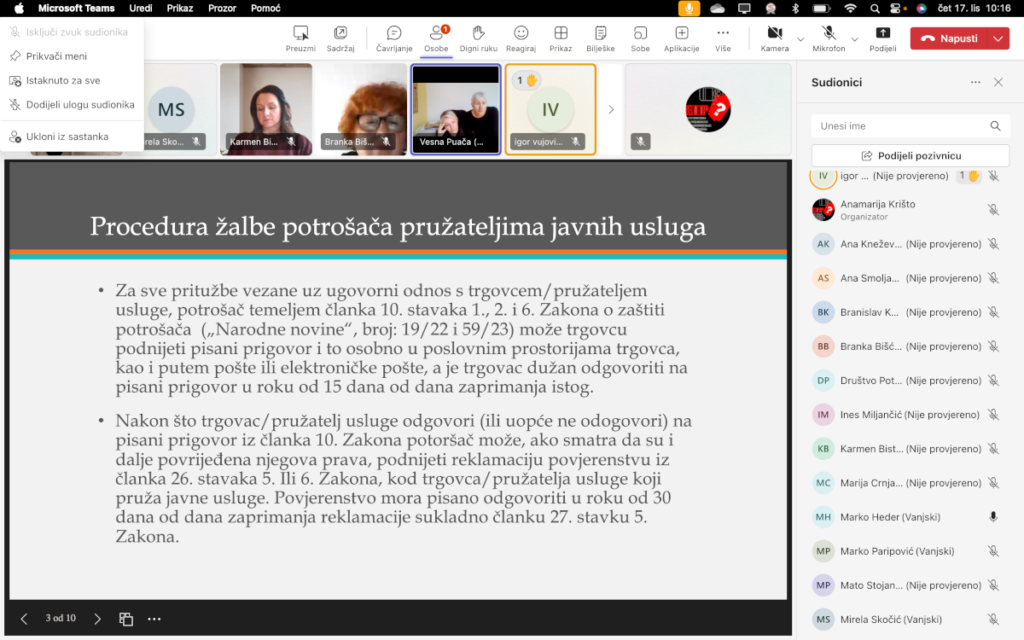
Task: Select Karmen video thumbnail
Action: 266,110
